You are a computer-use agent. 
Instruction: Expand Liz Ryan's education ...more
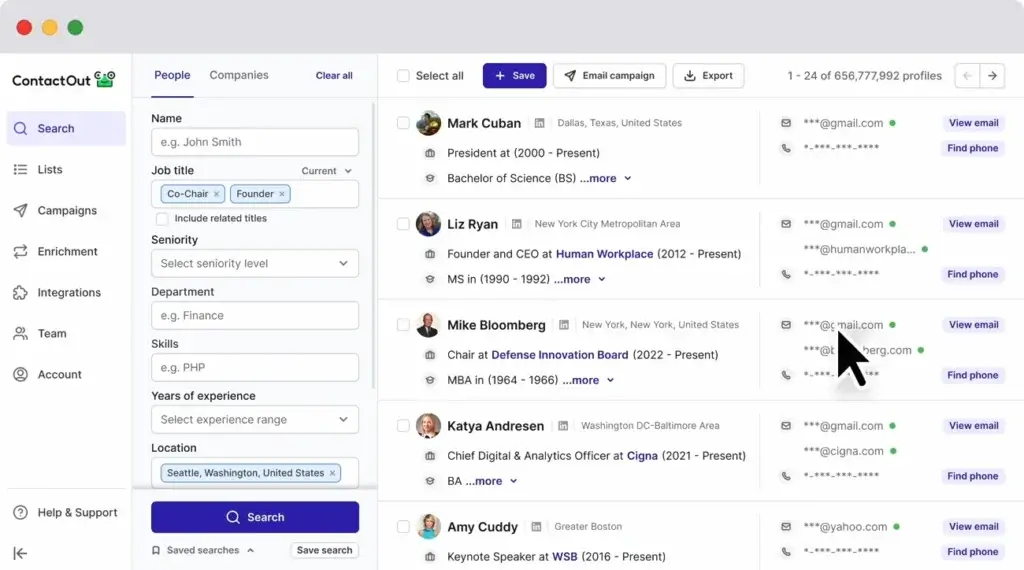pyautogui.click(x=580, y=279)
